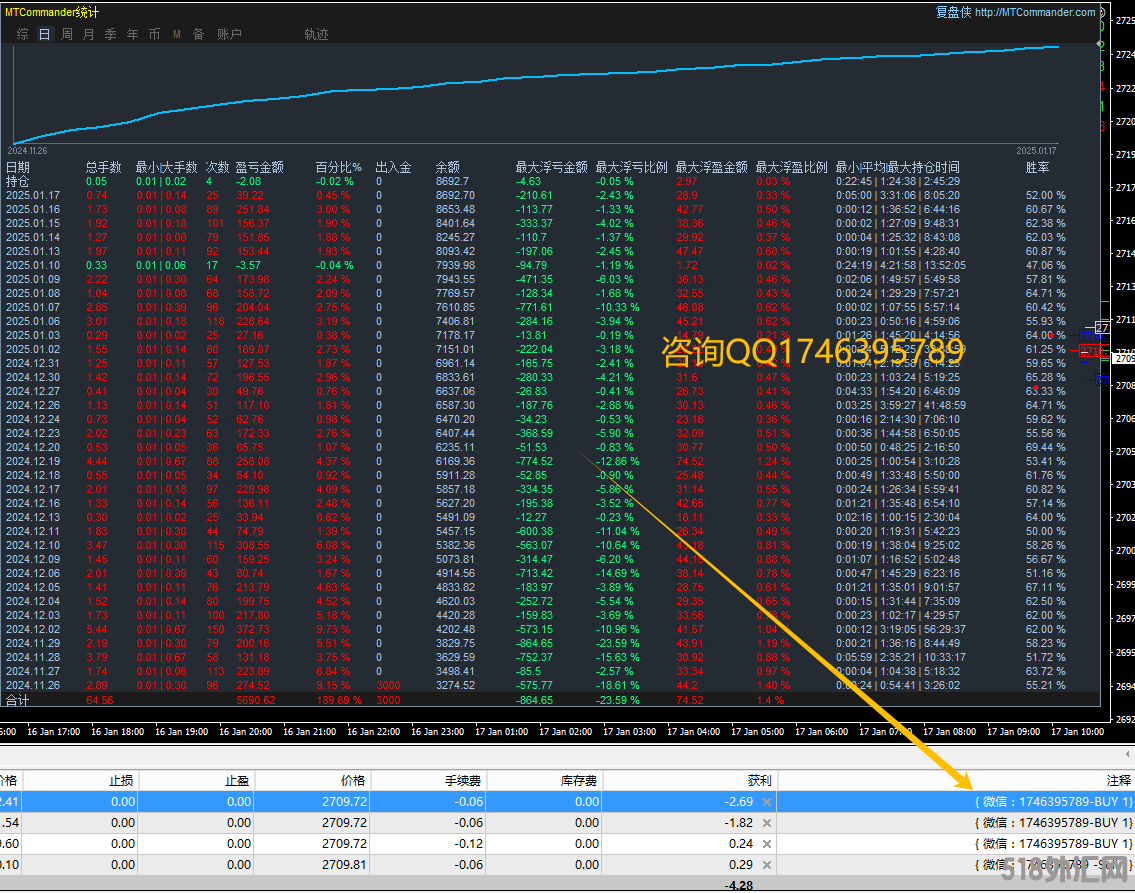The width and height of the screenshot is (1135, 893).
Task: Click the 8692.70 balance value
Action: click(455, 195)
